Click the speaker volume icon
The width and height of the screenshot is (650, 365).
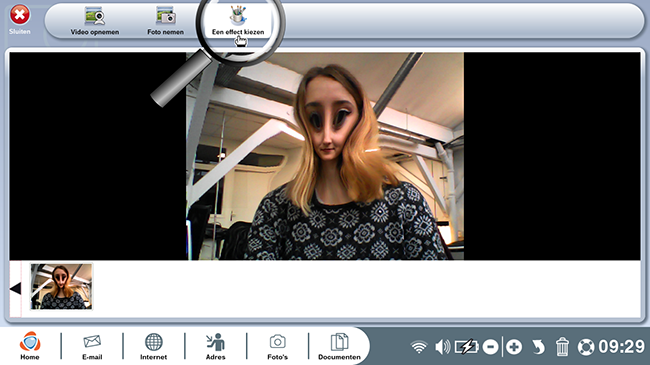442,347
